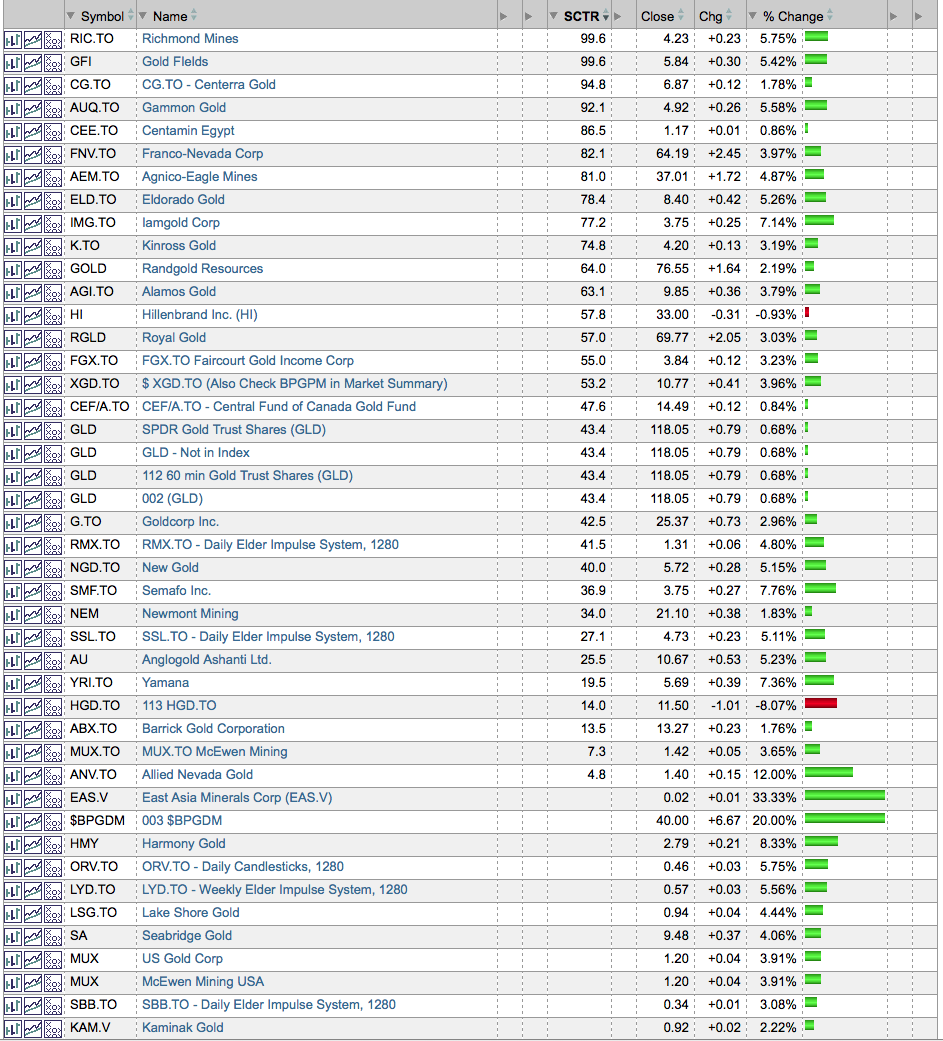Open the Hillenbrand Inc. (HI) link
Screen dimensions: 943x1041
pyautogui.click(x=199, y=315)
